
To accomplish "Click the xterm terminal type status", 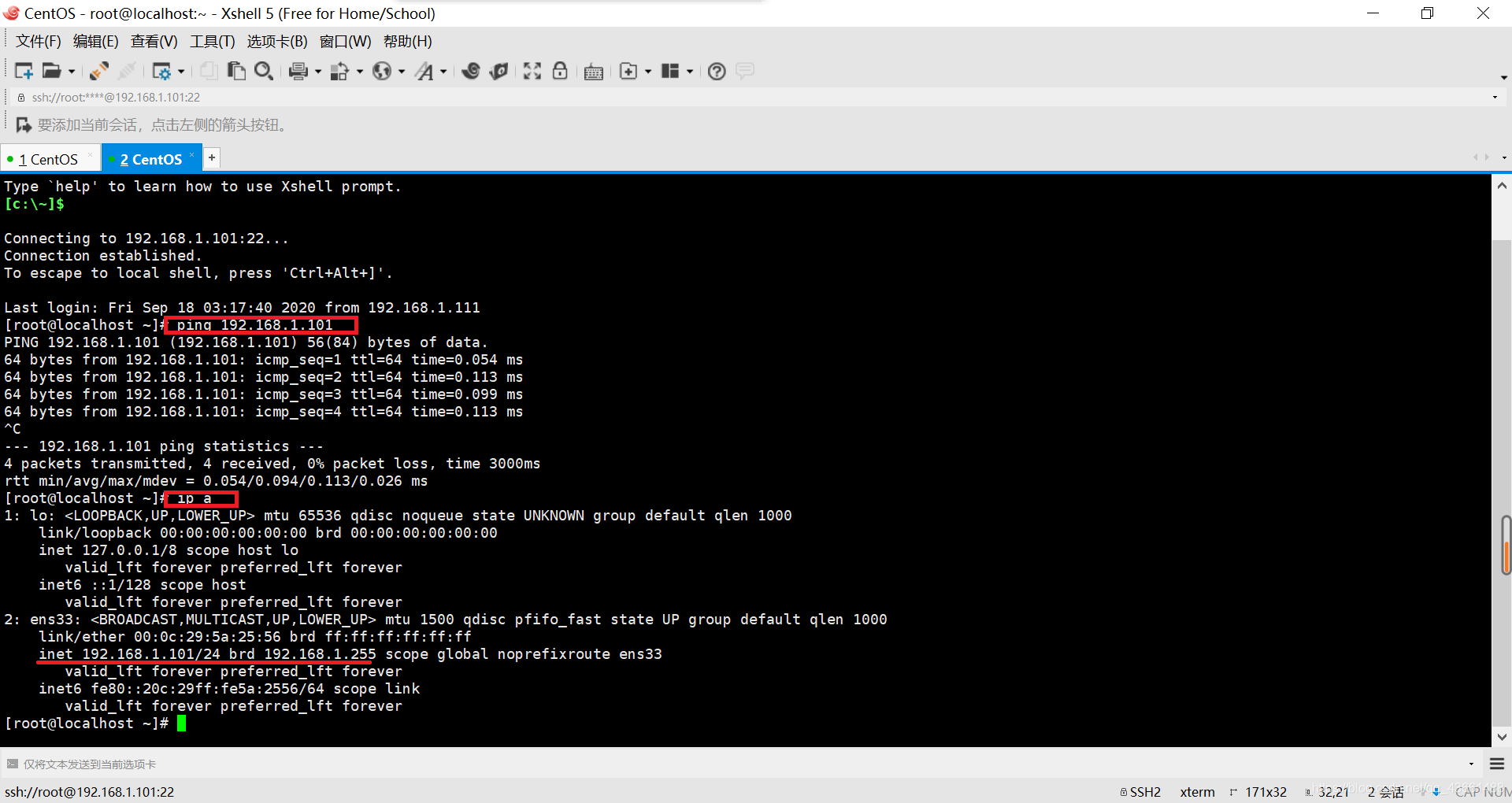I will pyautogui.click(x=1197, y=792).
